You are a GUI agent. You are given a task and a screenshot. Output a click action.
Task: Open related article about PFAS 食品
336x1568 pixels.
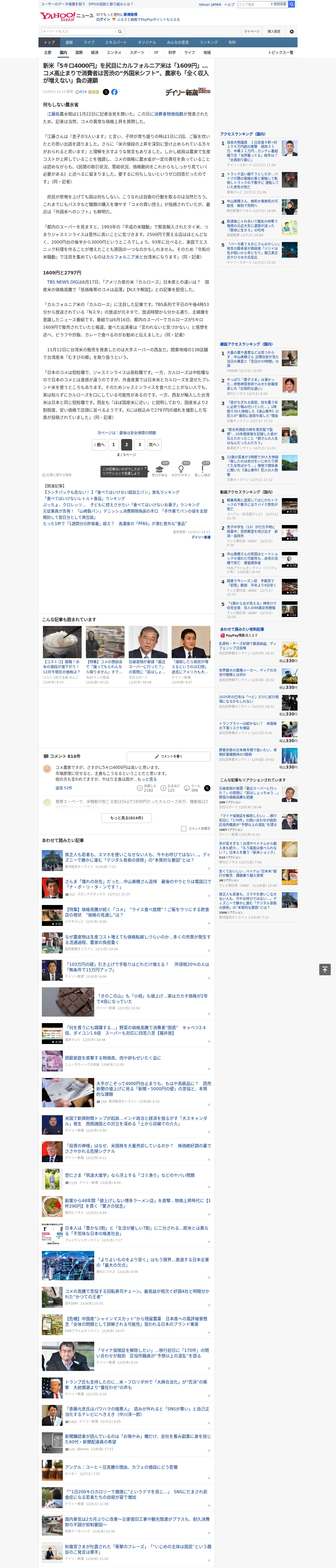click(115, 523)
